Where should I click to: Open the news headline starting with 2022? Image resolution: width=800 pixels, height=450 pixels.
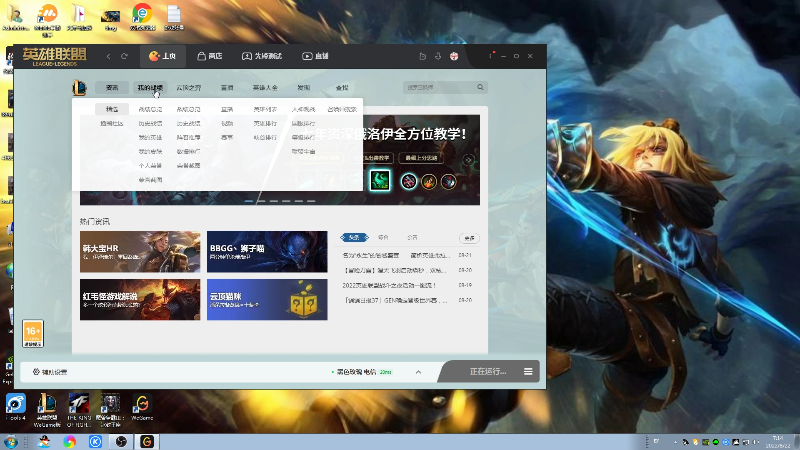[x=389, y=285]
